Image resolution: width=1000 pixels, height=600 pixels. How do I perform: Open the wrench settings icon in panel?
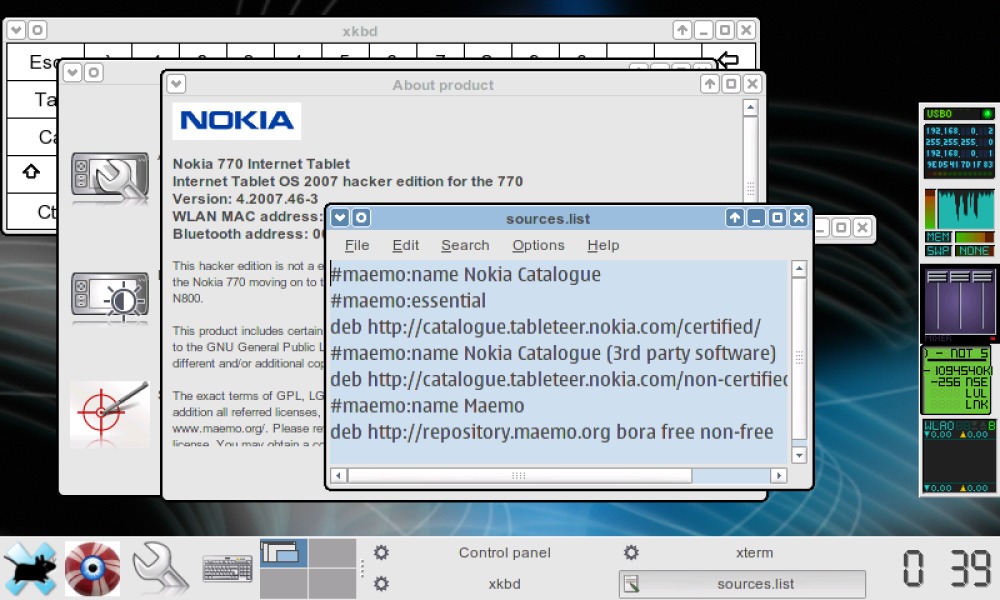pos(160,569)
